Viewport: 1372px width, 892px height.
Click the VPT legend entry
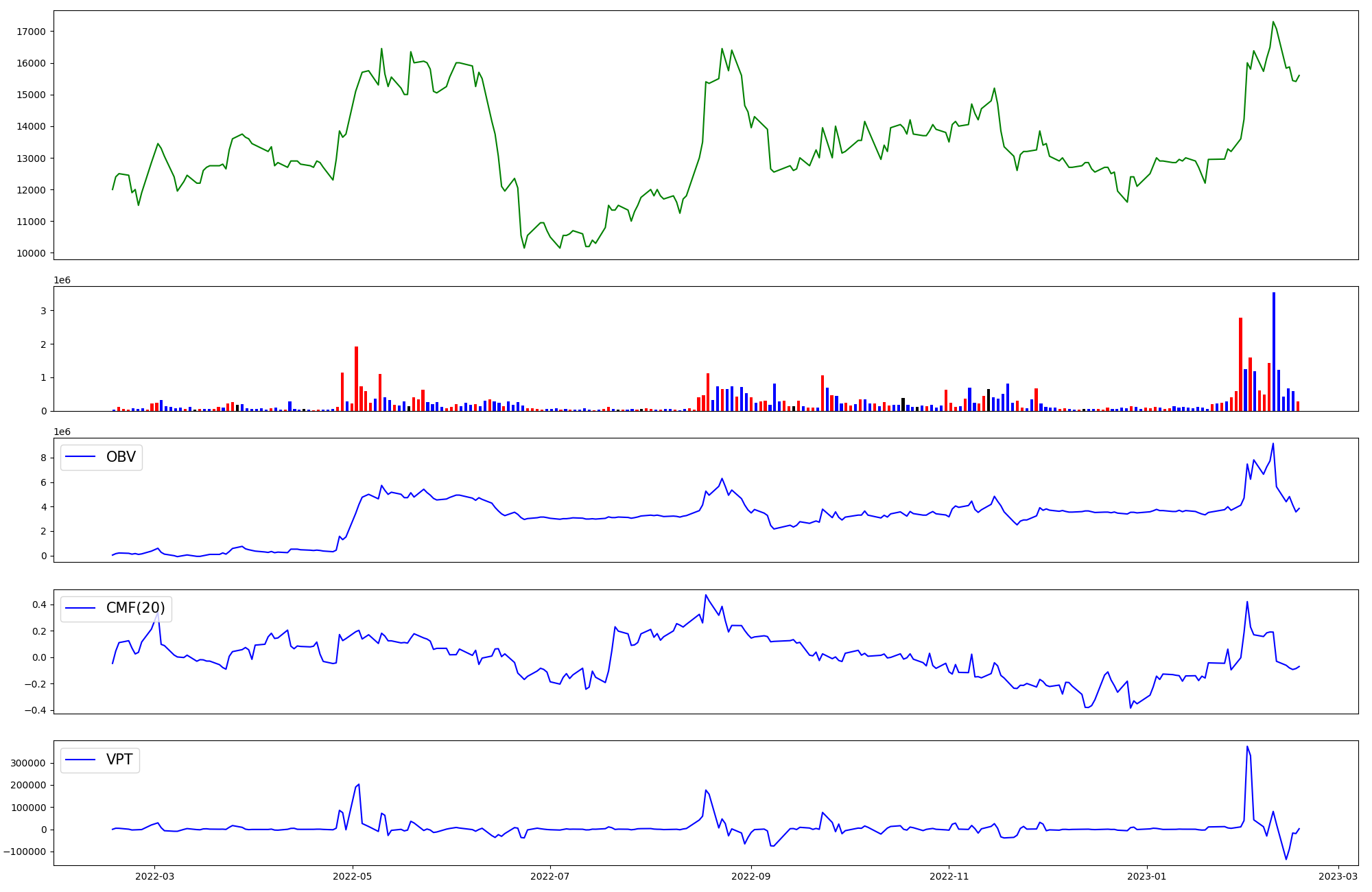(x=119, y=760)
